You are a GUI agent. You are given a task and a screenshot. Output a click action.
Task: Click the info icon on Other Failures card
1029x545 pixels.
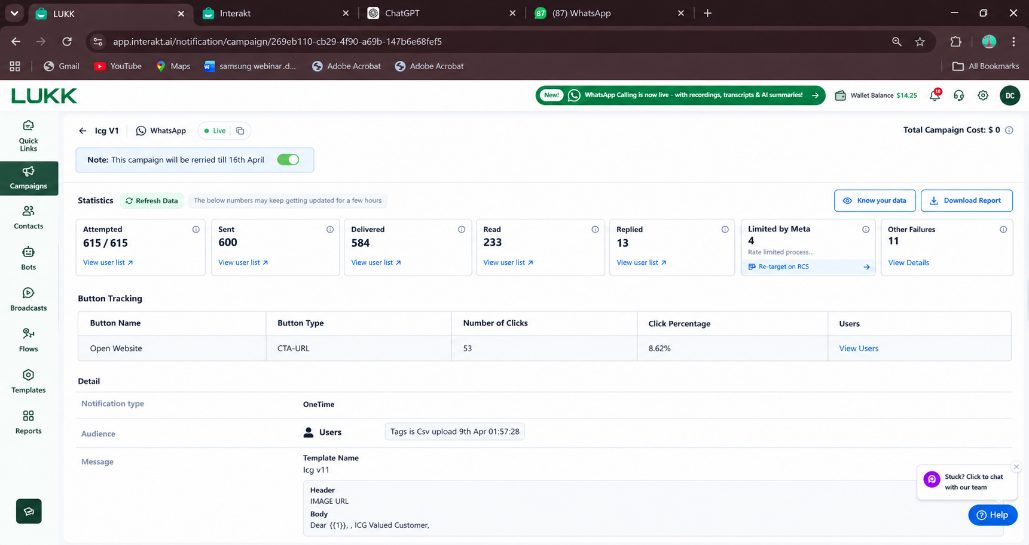pyautogui.click(x=1003, y=229)
